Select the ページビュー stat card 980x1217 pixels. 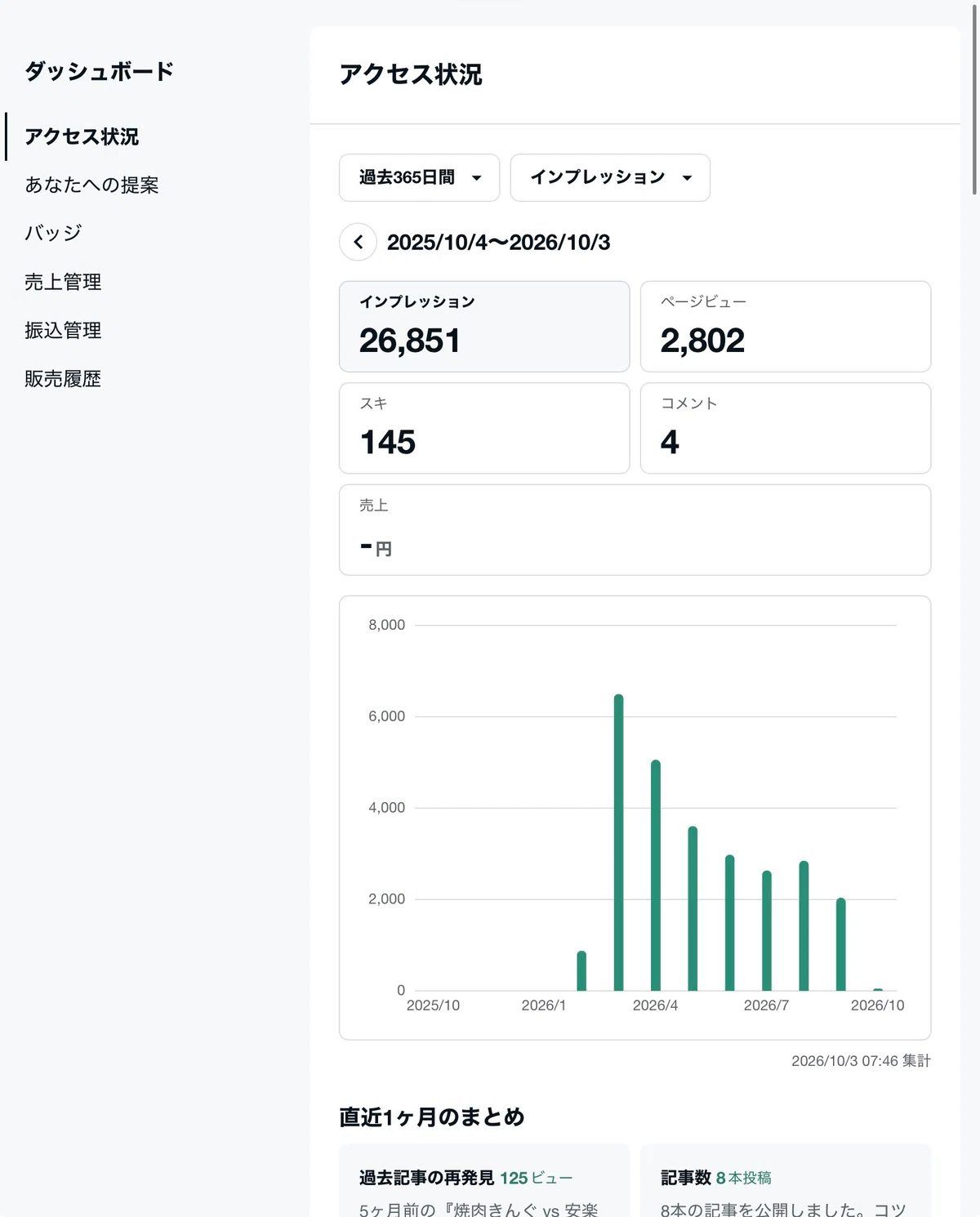(x=786, y=327)
